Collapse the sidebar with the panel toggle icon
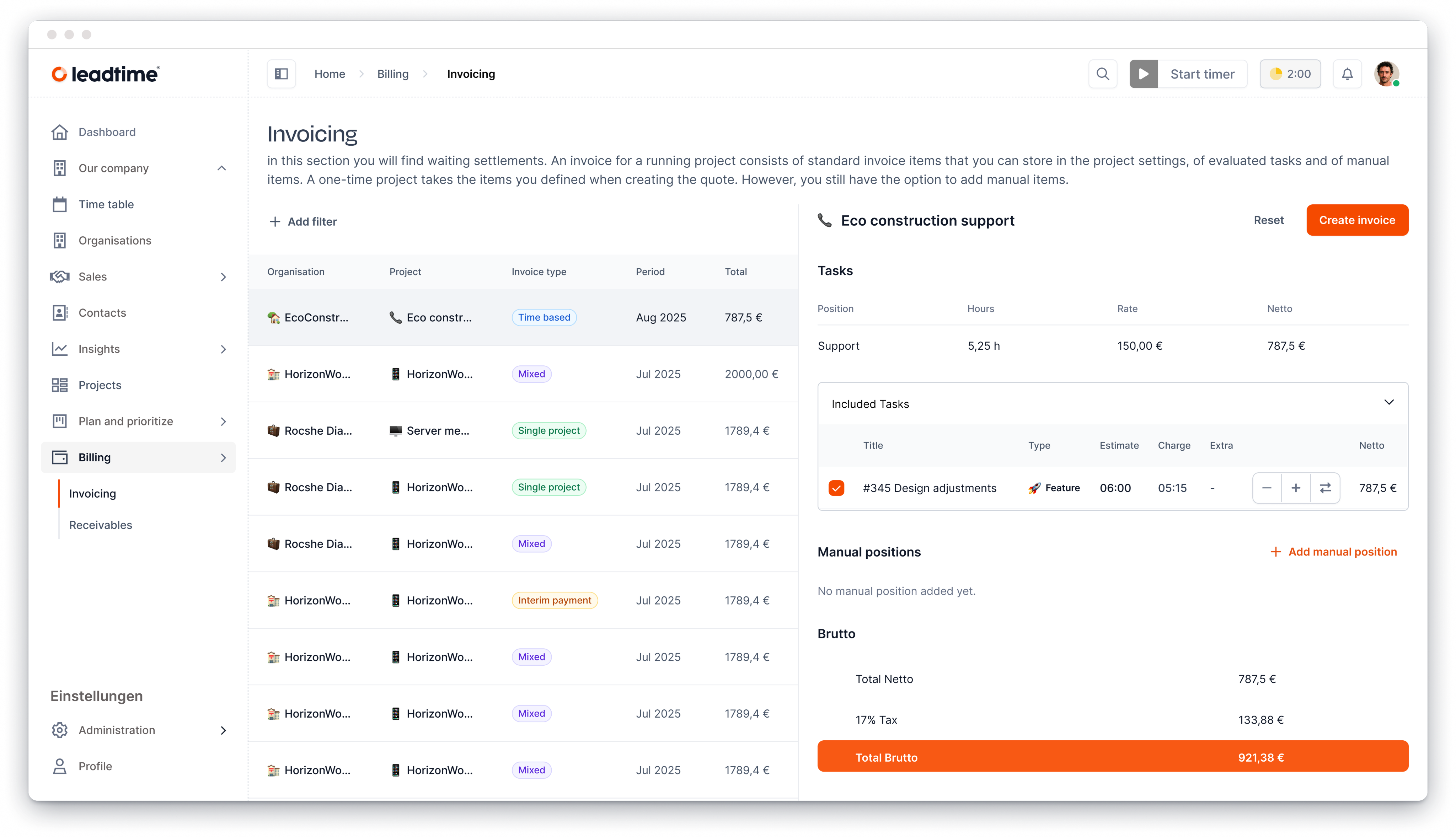 281,74
